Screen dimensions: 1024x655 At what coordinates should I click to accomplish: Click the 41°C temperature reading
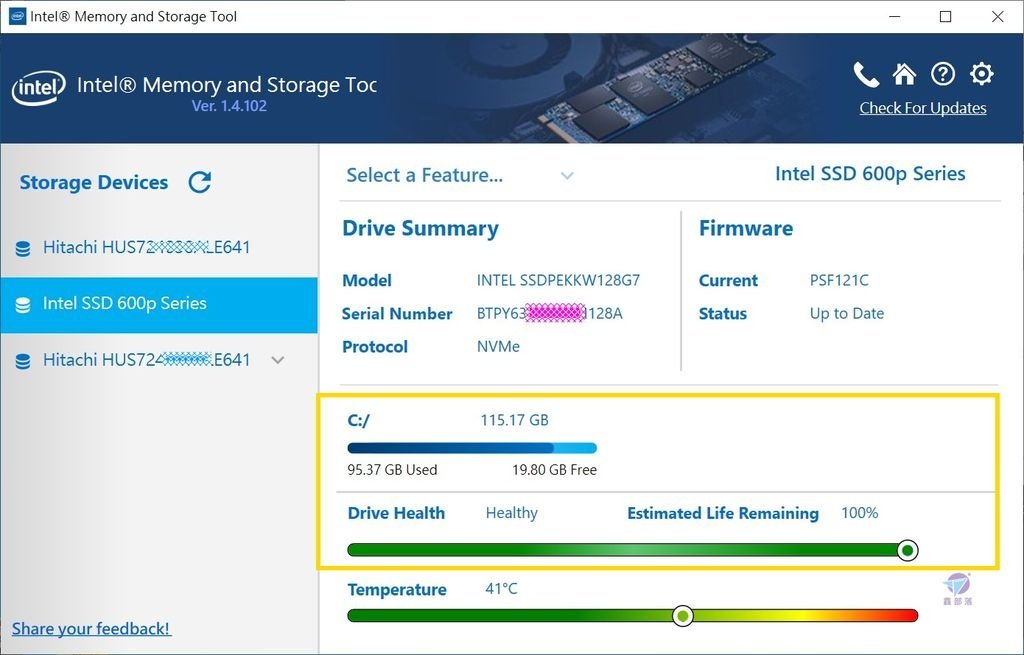(501, 588)
